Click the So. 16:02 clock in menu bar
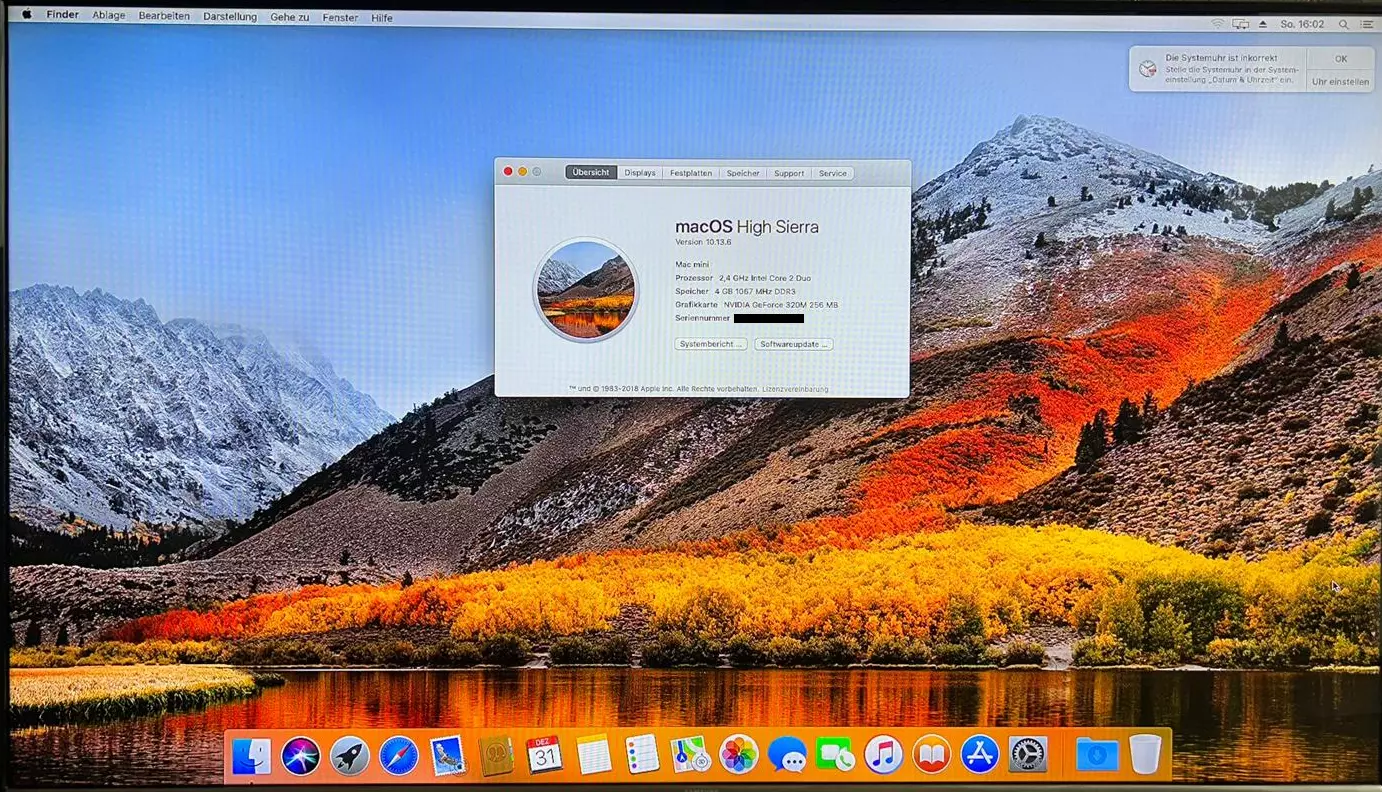This screenshot has height=792, width=1382. click(1302, 23)
